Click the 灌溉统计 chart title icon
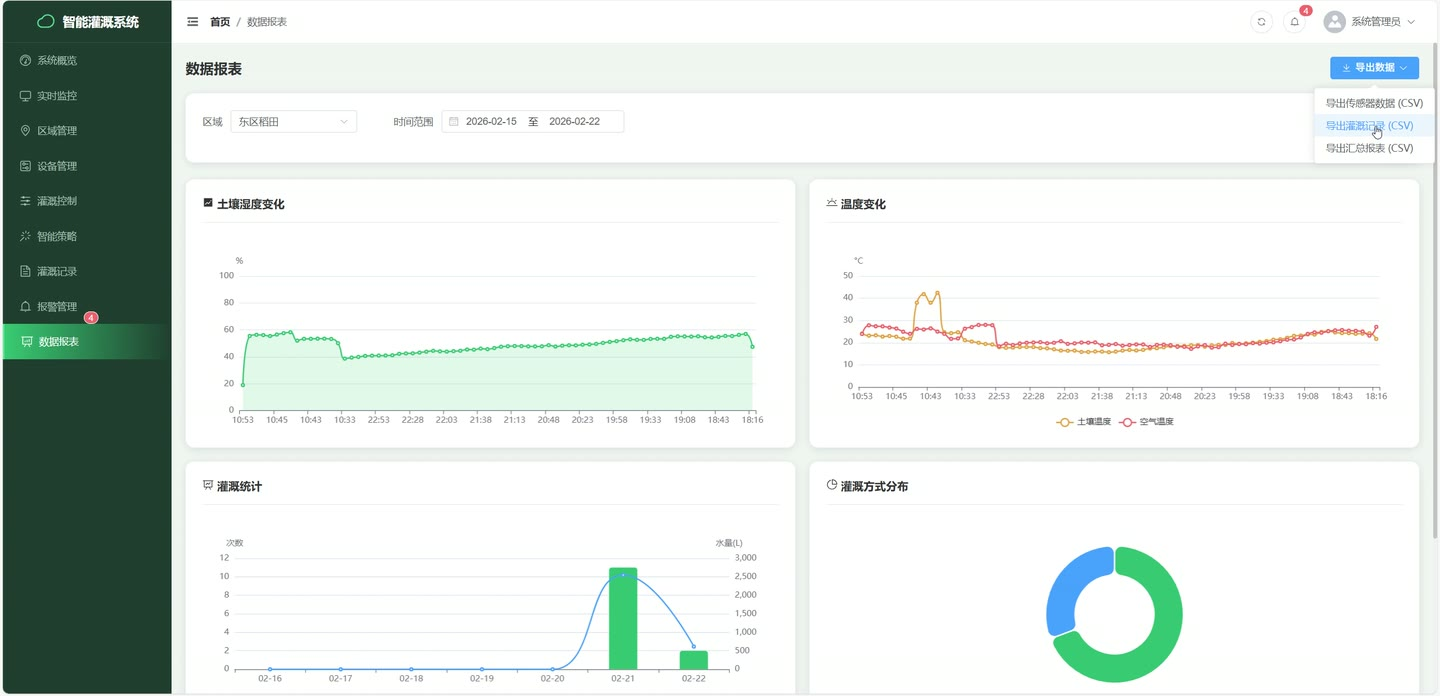Screen dimensions: 1440x696 click(208, 485)
